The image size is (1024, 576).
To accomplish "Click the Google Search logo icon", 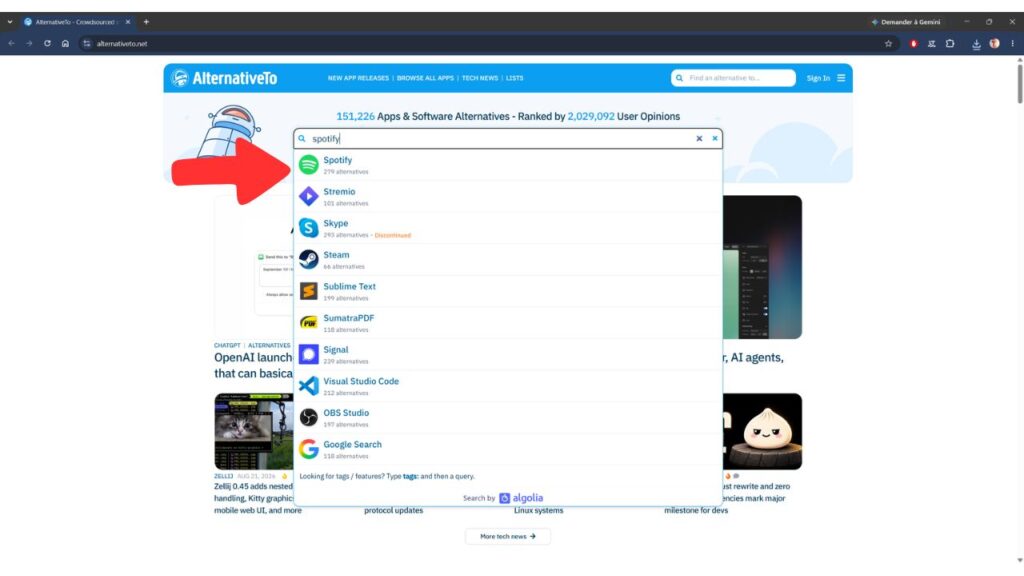I will (x=308, y=449).
